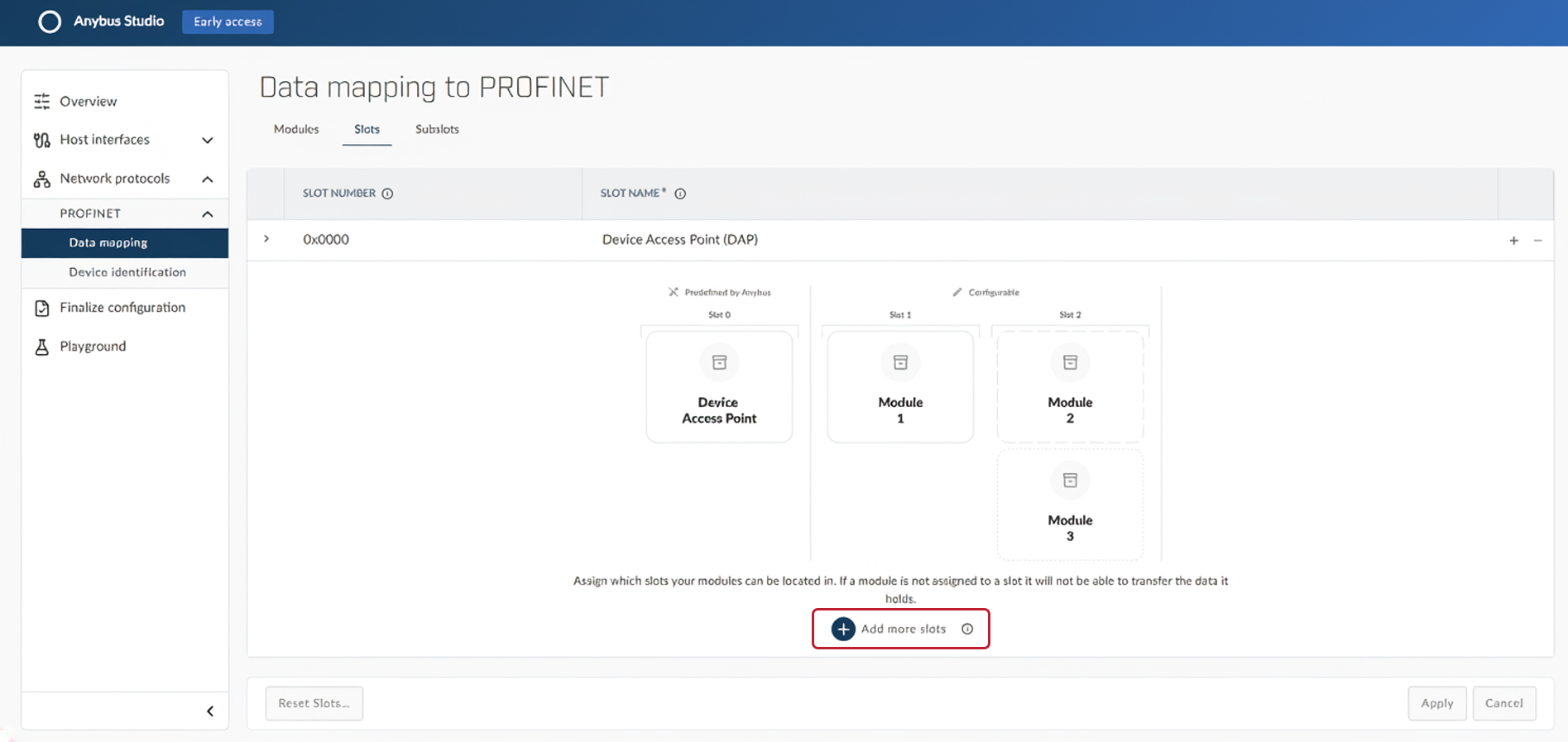
Task: Open Device identification in the sidebar
Action: (125, 273)
